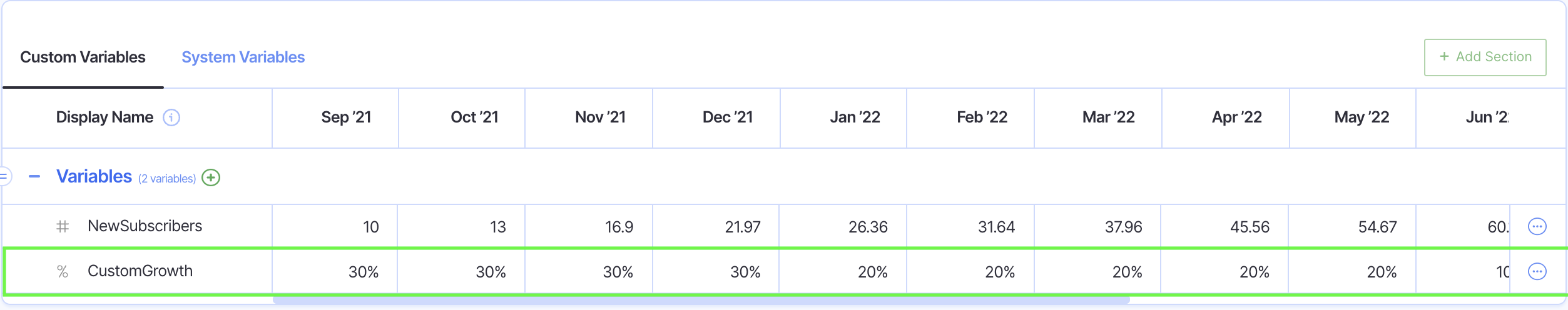Select the CustomGrowth Jan '22 value cell
Viewport: 1568px width, 310px height.
tap(842, 271)
